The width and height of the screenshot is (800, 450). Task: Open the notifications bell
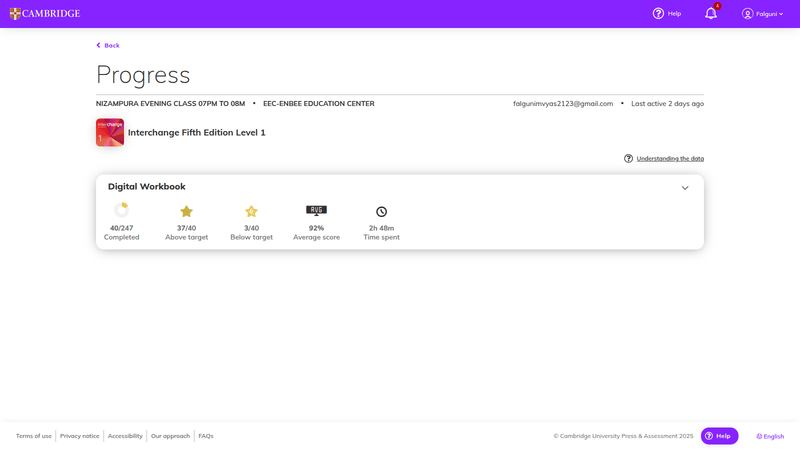(711, 13)
